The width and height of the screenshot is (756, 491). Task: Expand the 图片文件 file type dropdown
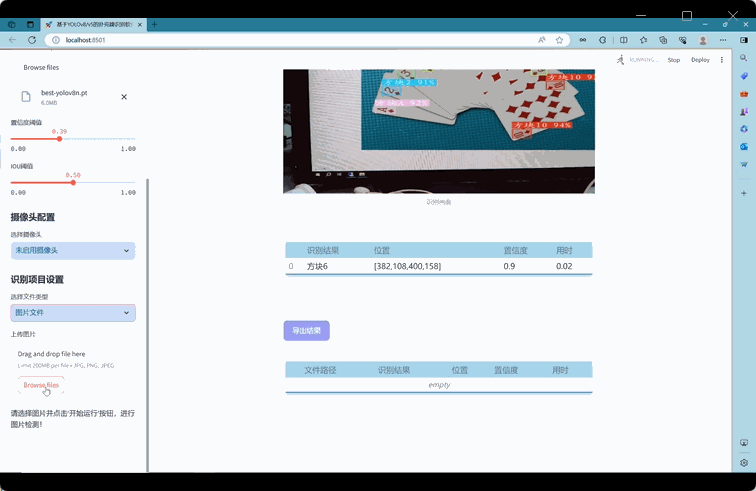coord(73,313)
